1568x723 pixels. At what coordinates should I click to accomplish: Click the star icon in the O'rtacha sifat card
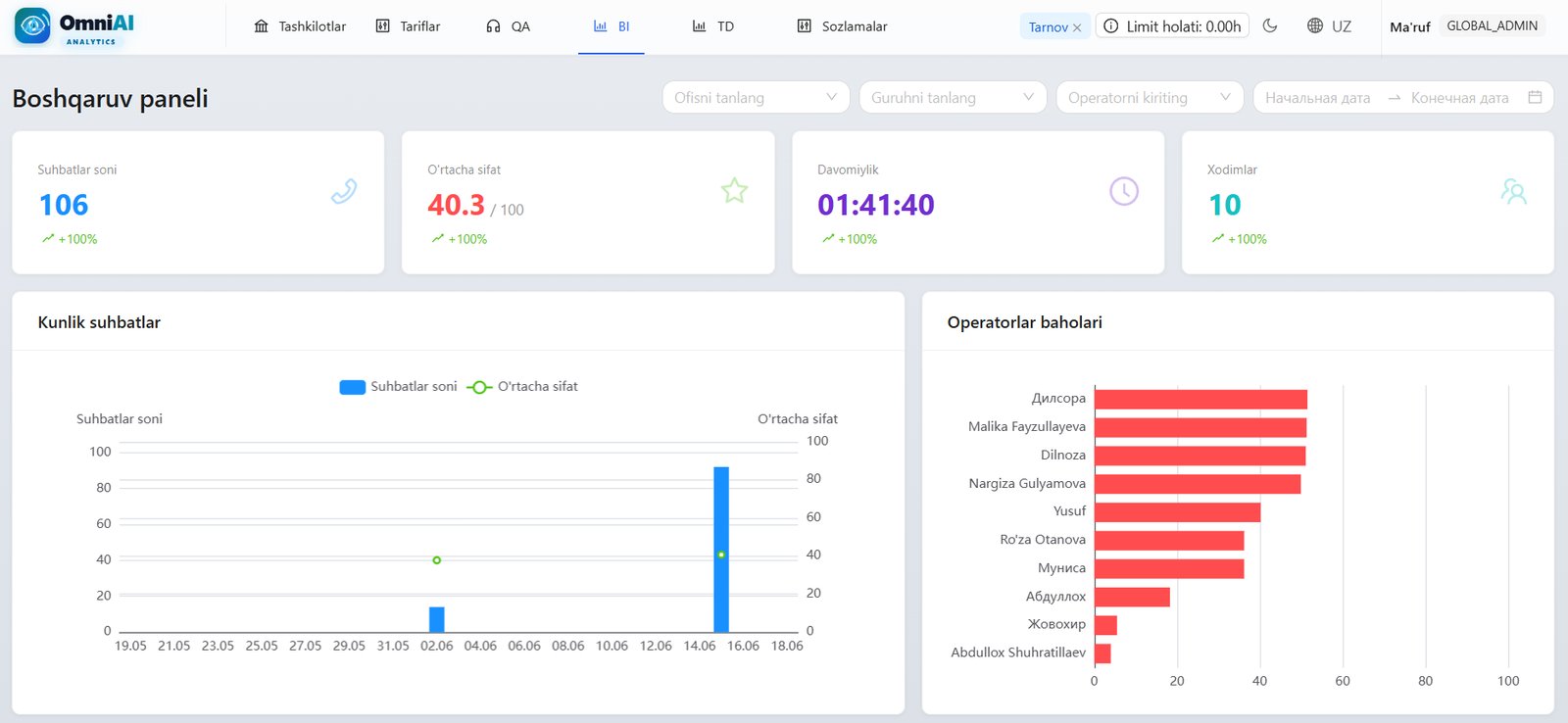point(734,190)
